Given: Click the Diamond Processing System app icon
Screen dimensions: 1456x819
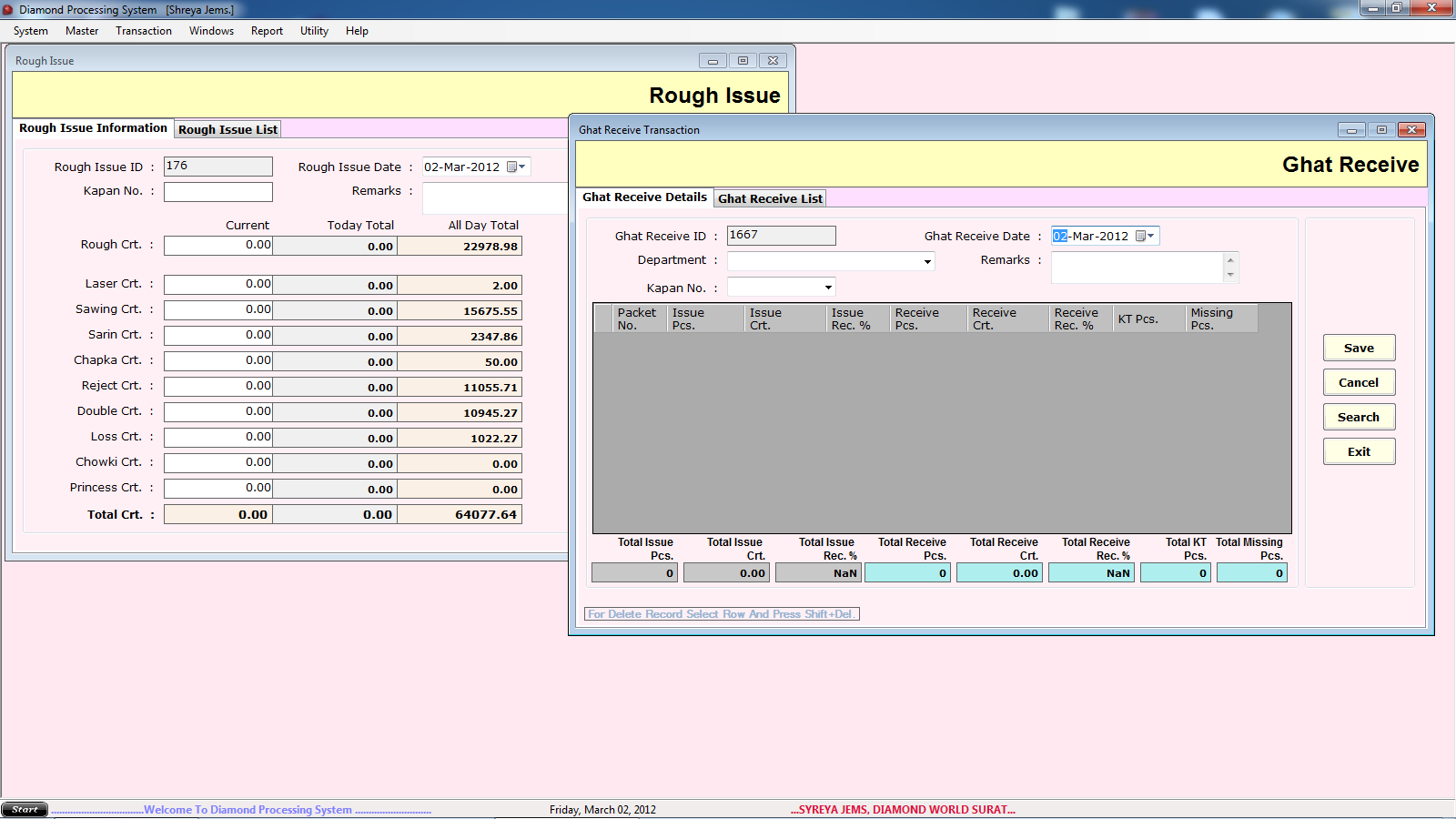Looking at the screenshot, I should coord(8,9).
